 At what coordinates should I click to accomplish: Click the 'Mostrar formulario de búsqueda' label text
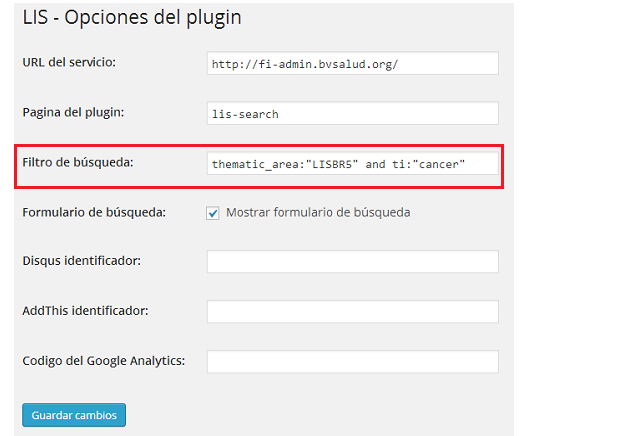click(318, 212)
